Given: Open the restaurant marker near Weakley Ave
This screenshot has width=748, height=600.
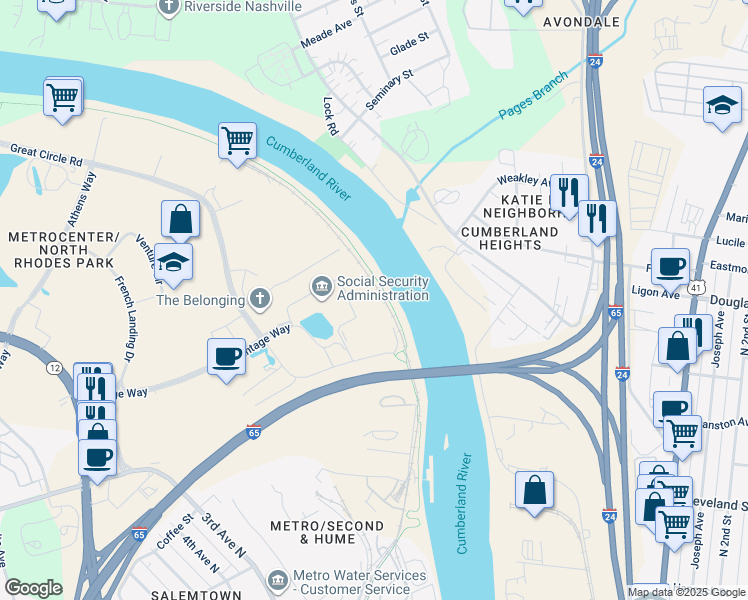Looking at the screenshot, I should (569, 193).
